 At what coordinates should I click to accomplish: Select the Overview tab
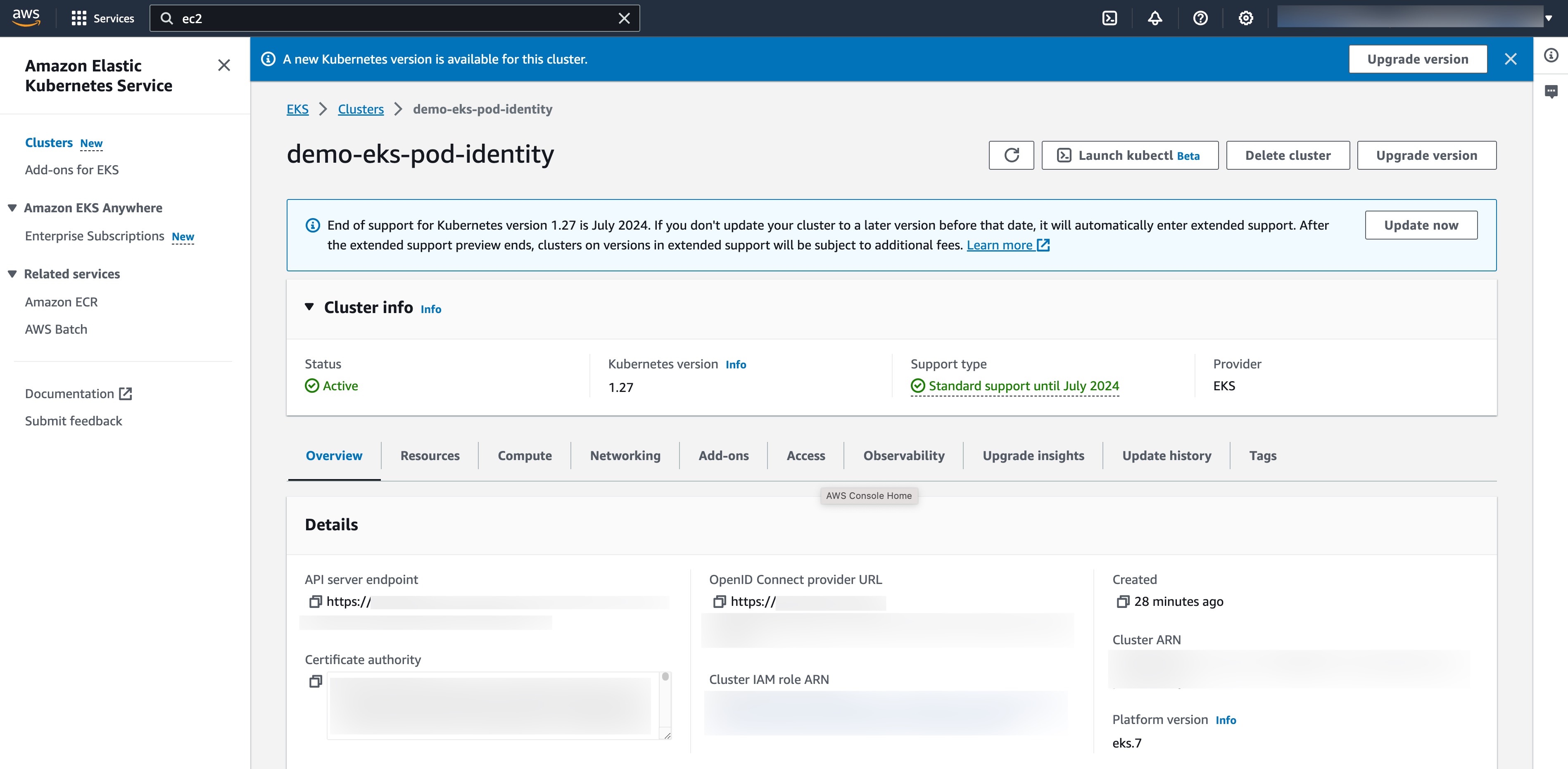[334, 456]
